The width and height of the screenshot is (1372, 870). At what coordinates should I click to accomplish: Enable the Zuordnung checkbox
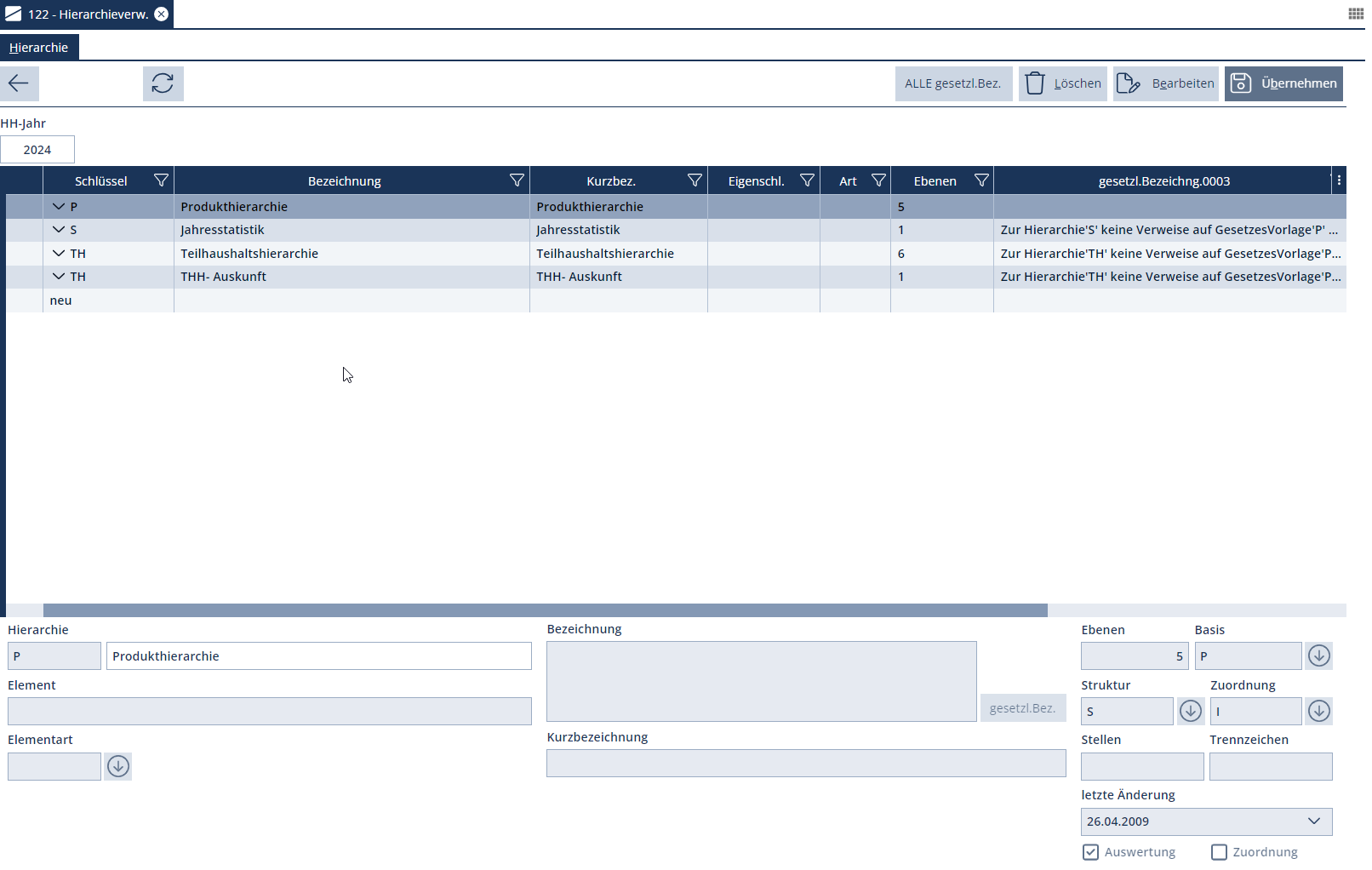pyautogui.click(x=1219, y=852)
